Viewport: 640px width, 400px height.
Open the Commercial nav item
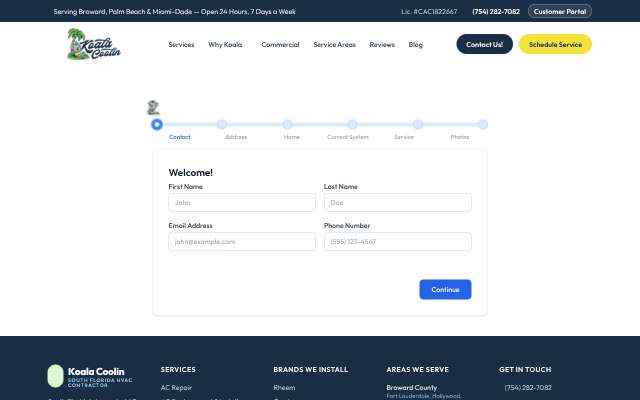280,44
